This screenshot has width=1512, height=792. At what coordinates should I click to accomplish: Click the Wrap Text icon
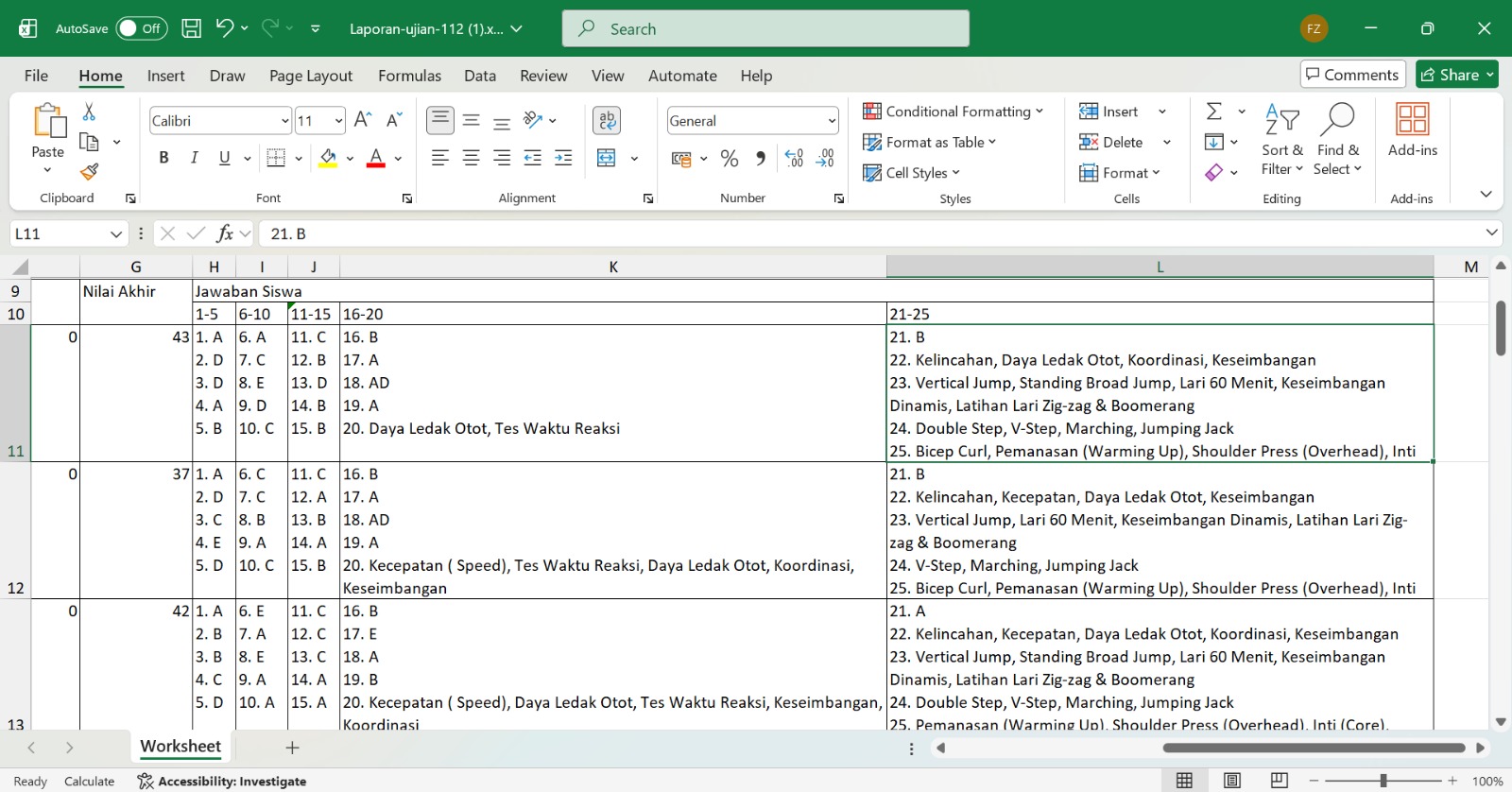[607, 120]
